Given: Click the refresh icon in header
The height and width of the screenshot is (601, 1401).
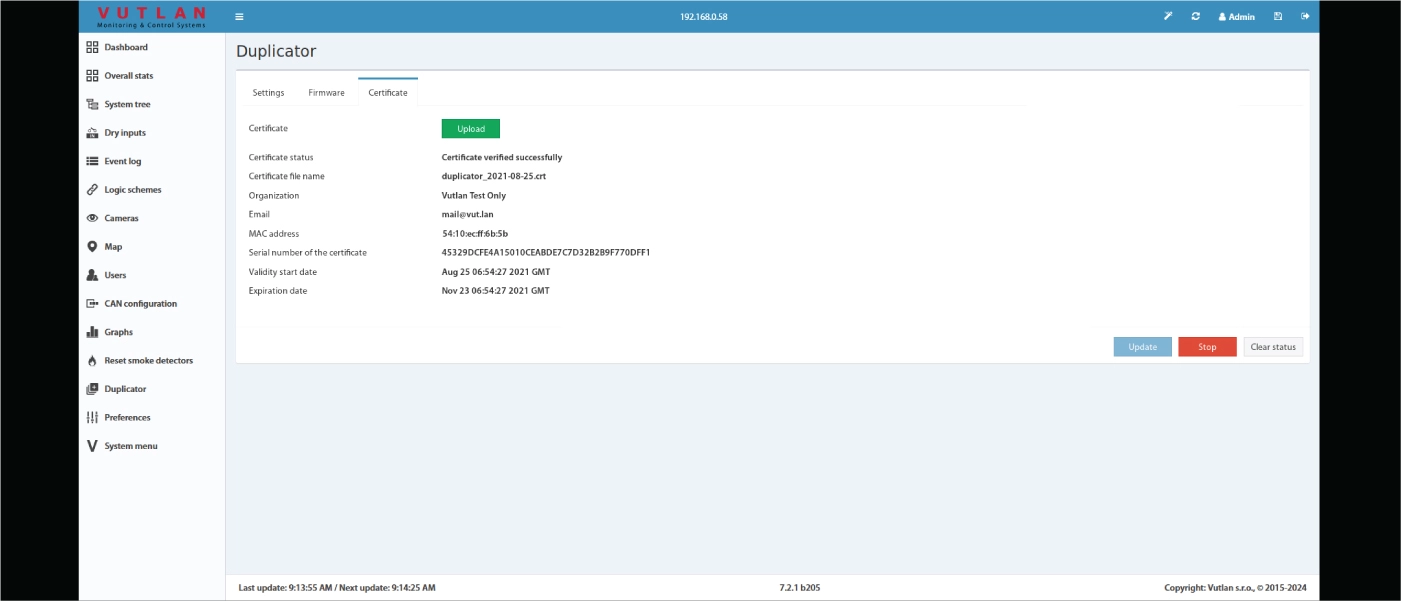Looking at the screenshot, I should click(x=1195, y=16).
